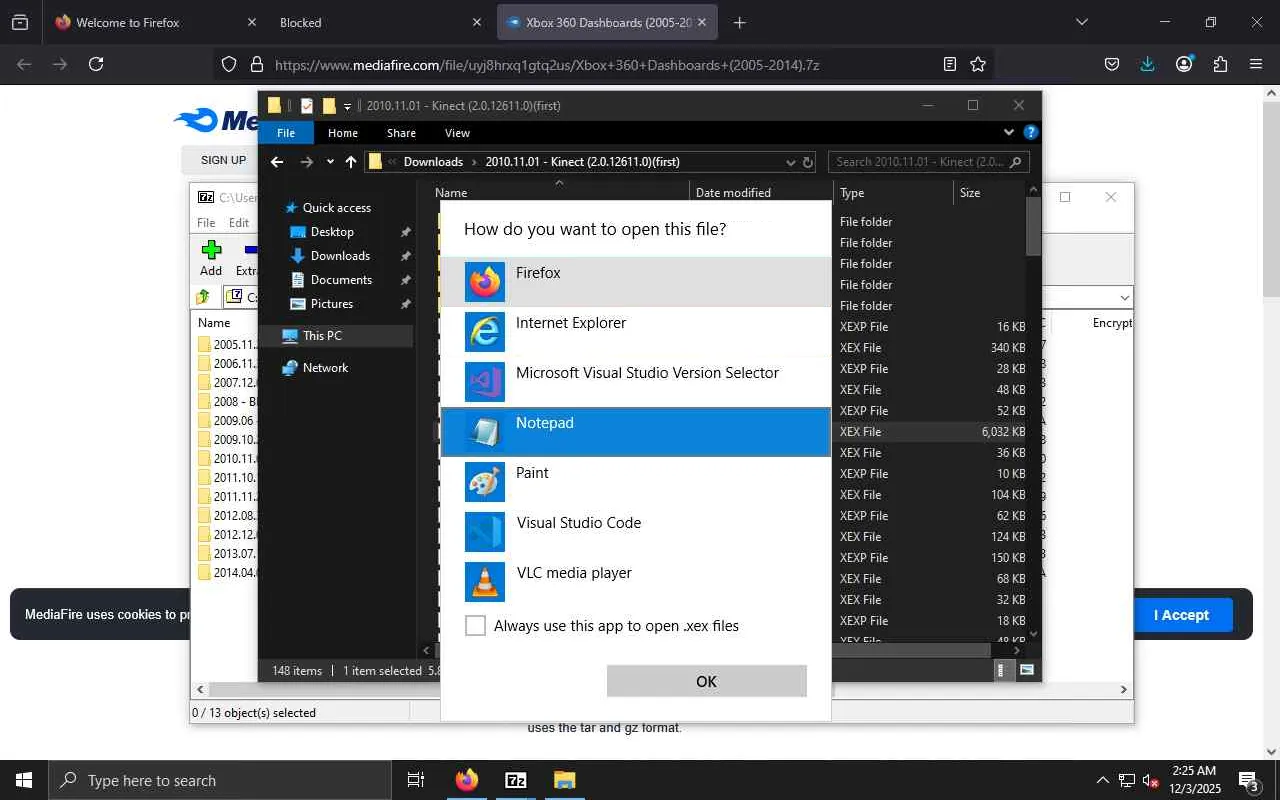
Task: Open 7-Zip from the taskbar
Action: (516, 780)
